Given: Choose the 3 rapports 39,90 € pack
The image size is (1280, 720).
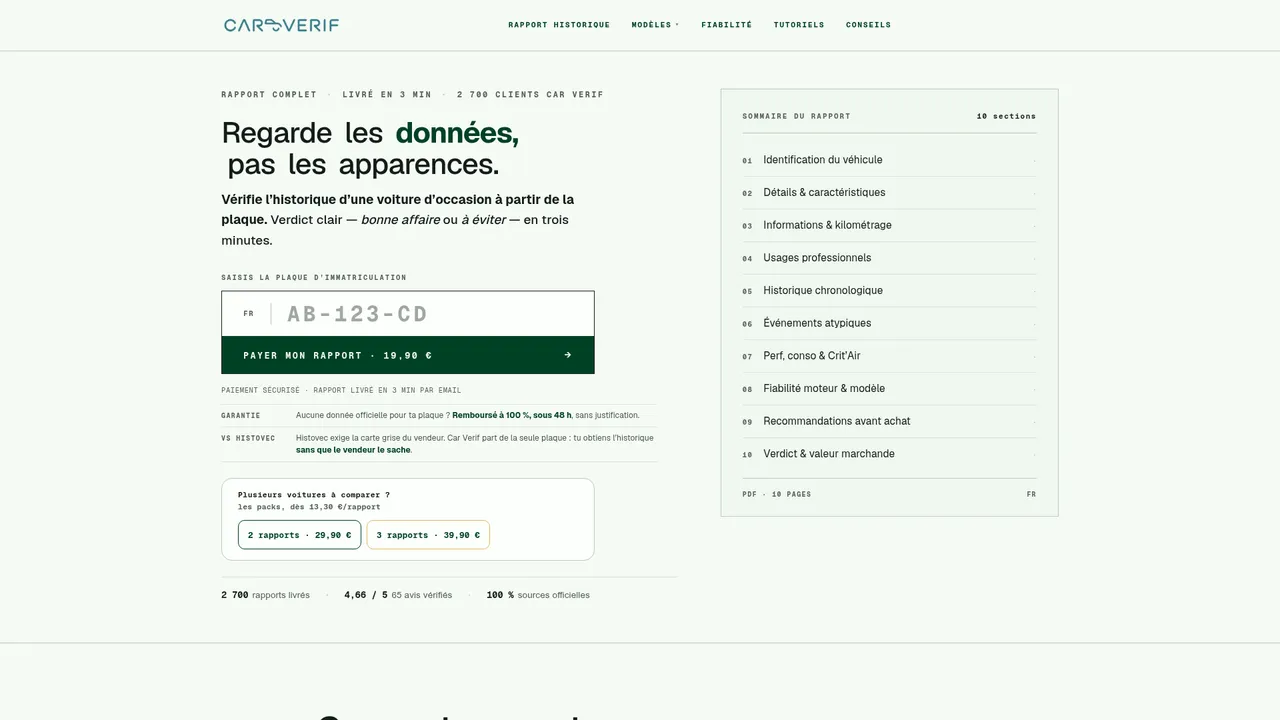Looking at the screenshot, I should [x=428, y=535].
